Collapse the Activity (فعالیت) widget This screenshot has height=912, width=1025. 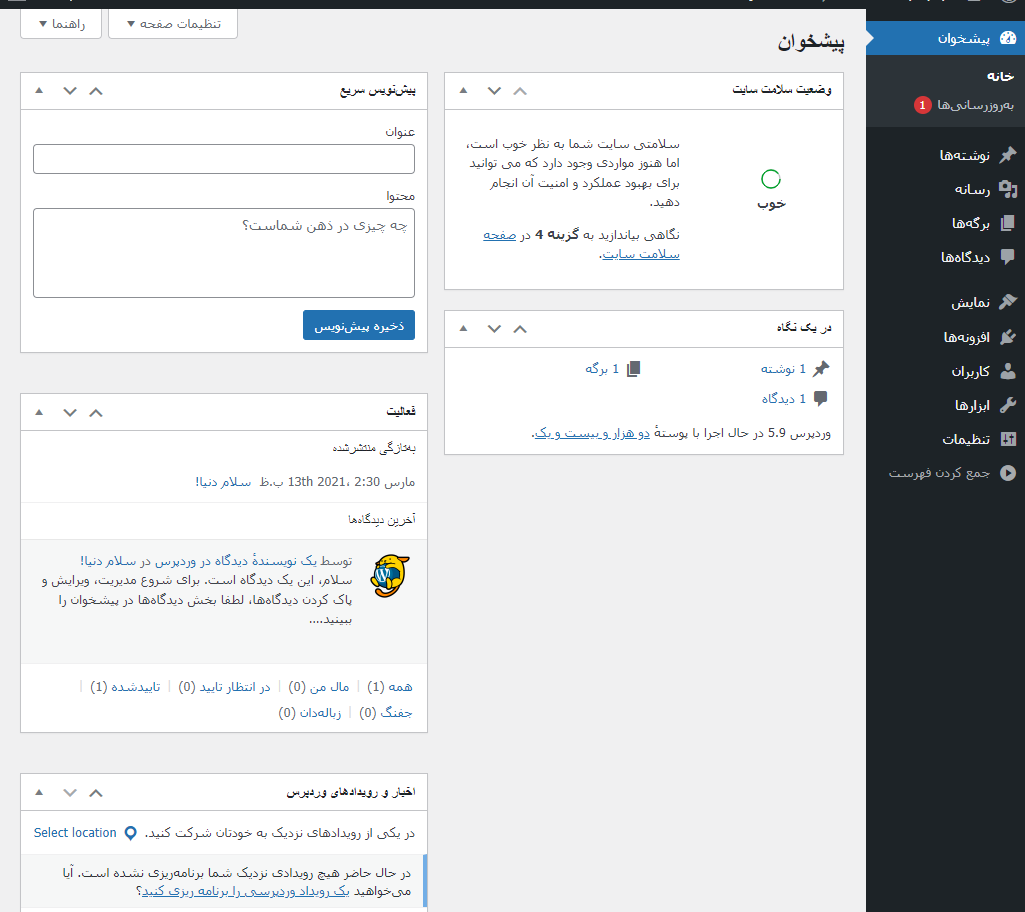point(39,412)
